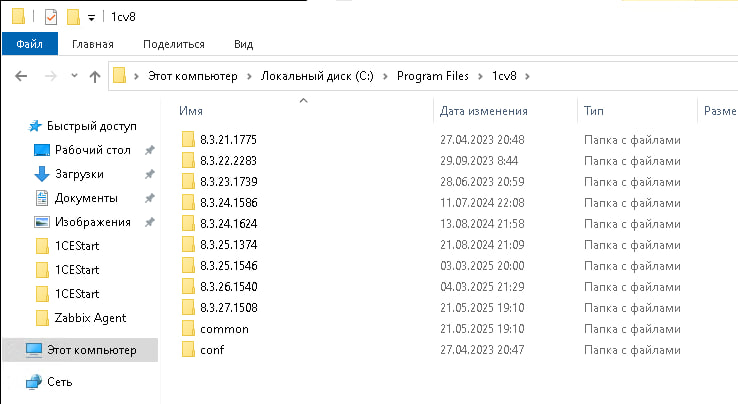Click date 03.03.2025 20:00 cell
The width and height of the screenshot is (738, 404).
point(482,266)
